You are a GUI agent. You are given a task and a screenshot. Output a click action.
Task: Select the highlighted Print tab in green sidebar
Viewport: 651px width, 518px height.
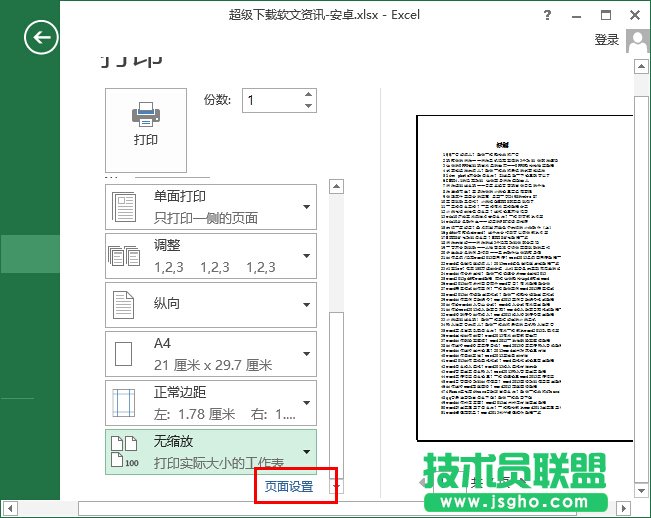pos(30,253)
